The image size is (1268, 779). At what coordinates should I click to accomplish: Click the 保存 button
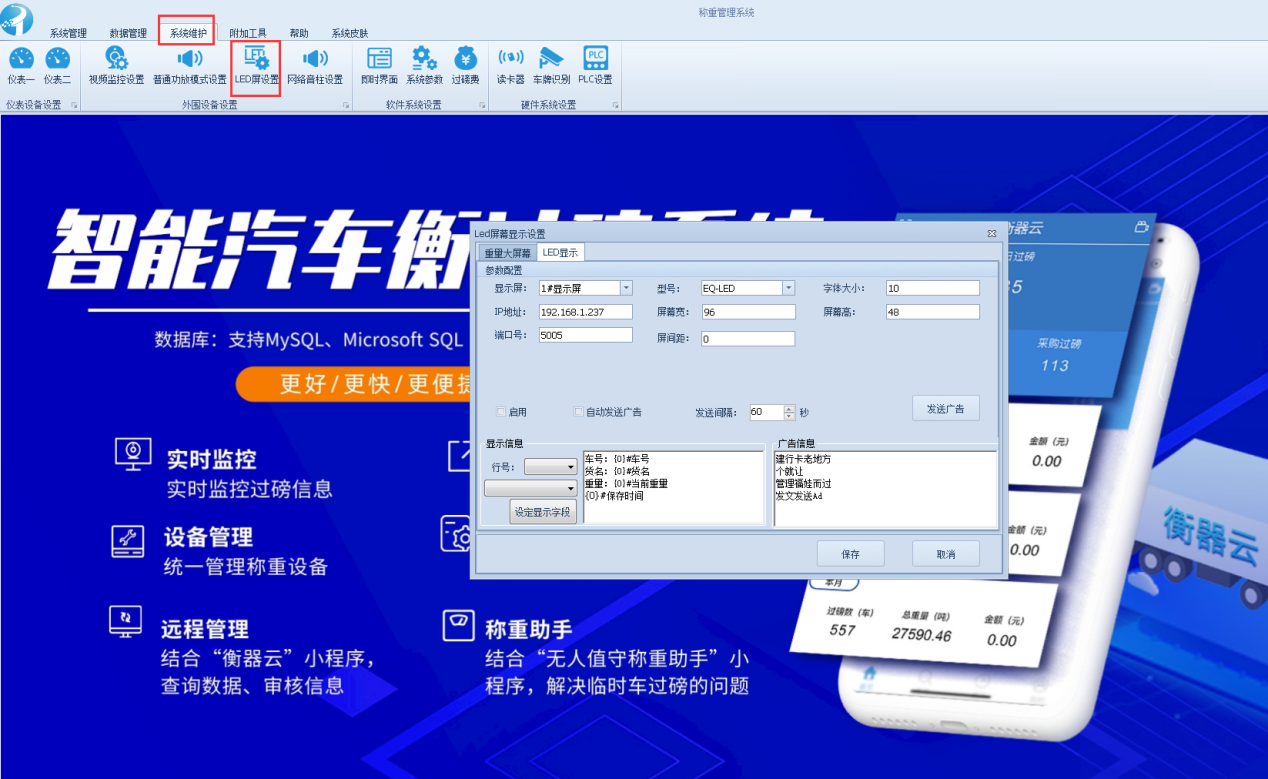point(850,554)
